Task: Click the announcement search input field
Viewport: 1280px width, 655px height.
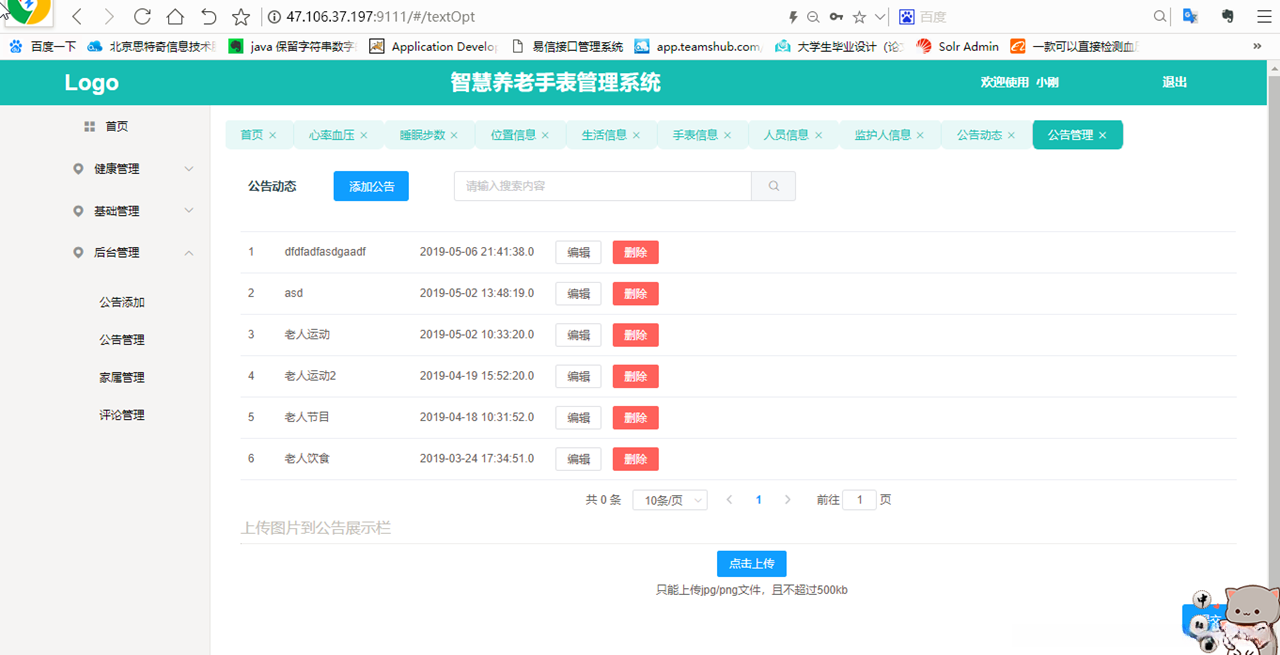Action: (600, 186)
